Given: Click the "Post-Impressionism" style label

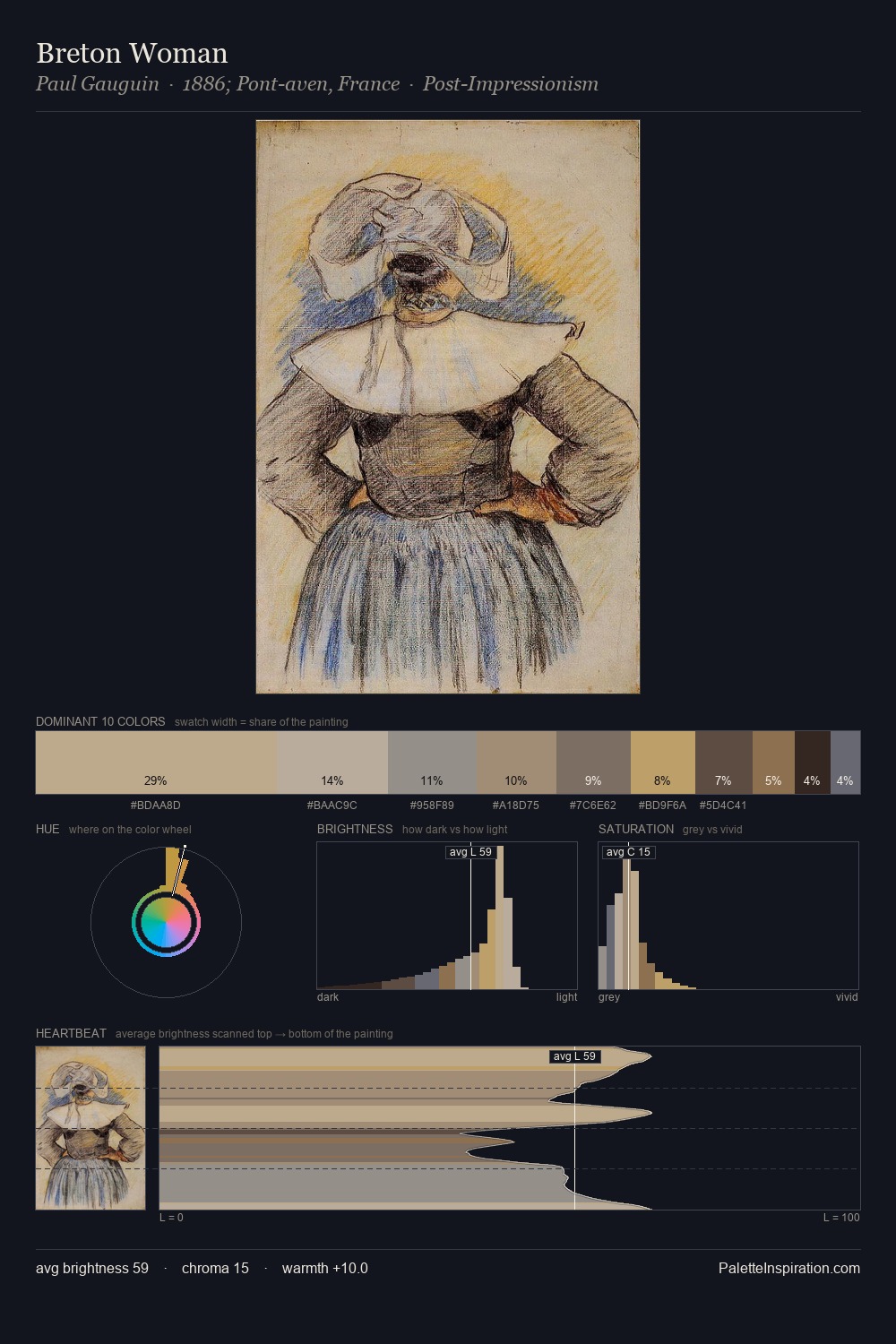Looking at the screenshot, I should 511,84.
